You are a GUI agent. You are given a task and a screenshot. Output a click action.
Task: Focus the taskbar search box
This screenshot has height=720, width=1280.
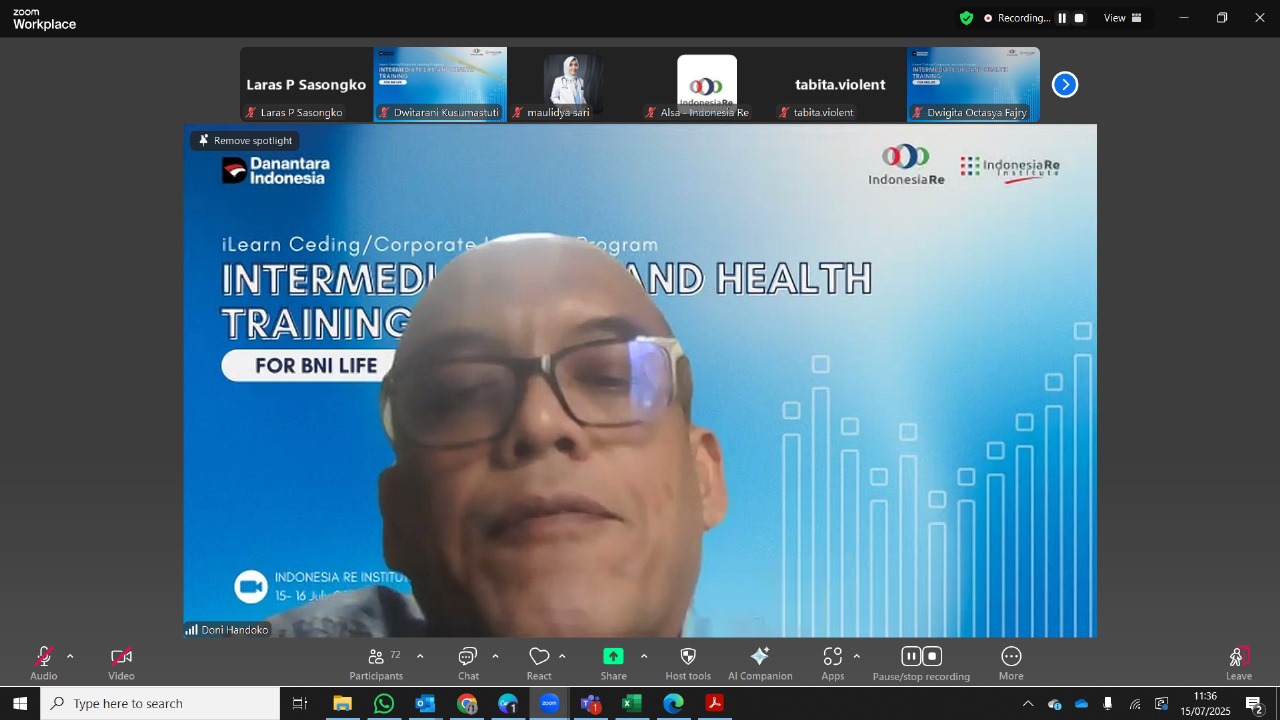click(160, 704)
